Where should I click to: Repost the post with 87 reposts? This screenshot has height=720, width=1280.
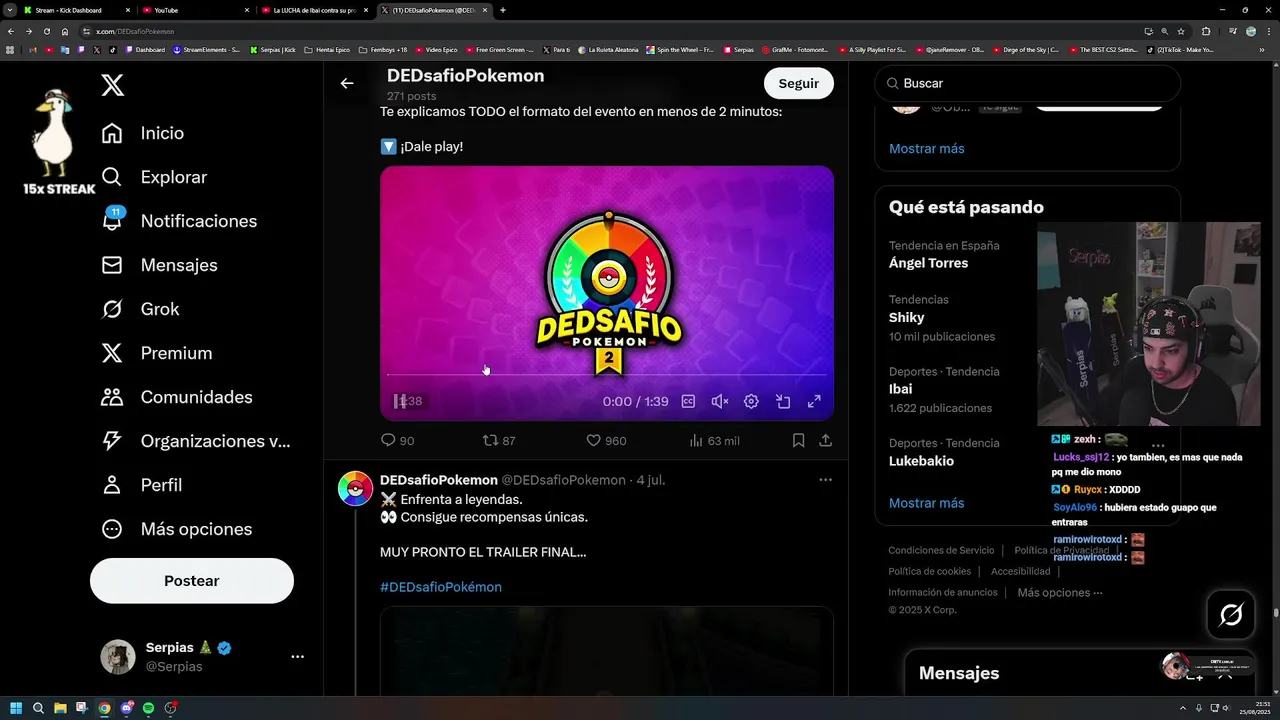[499, 440]
